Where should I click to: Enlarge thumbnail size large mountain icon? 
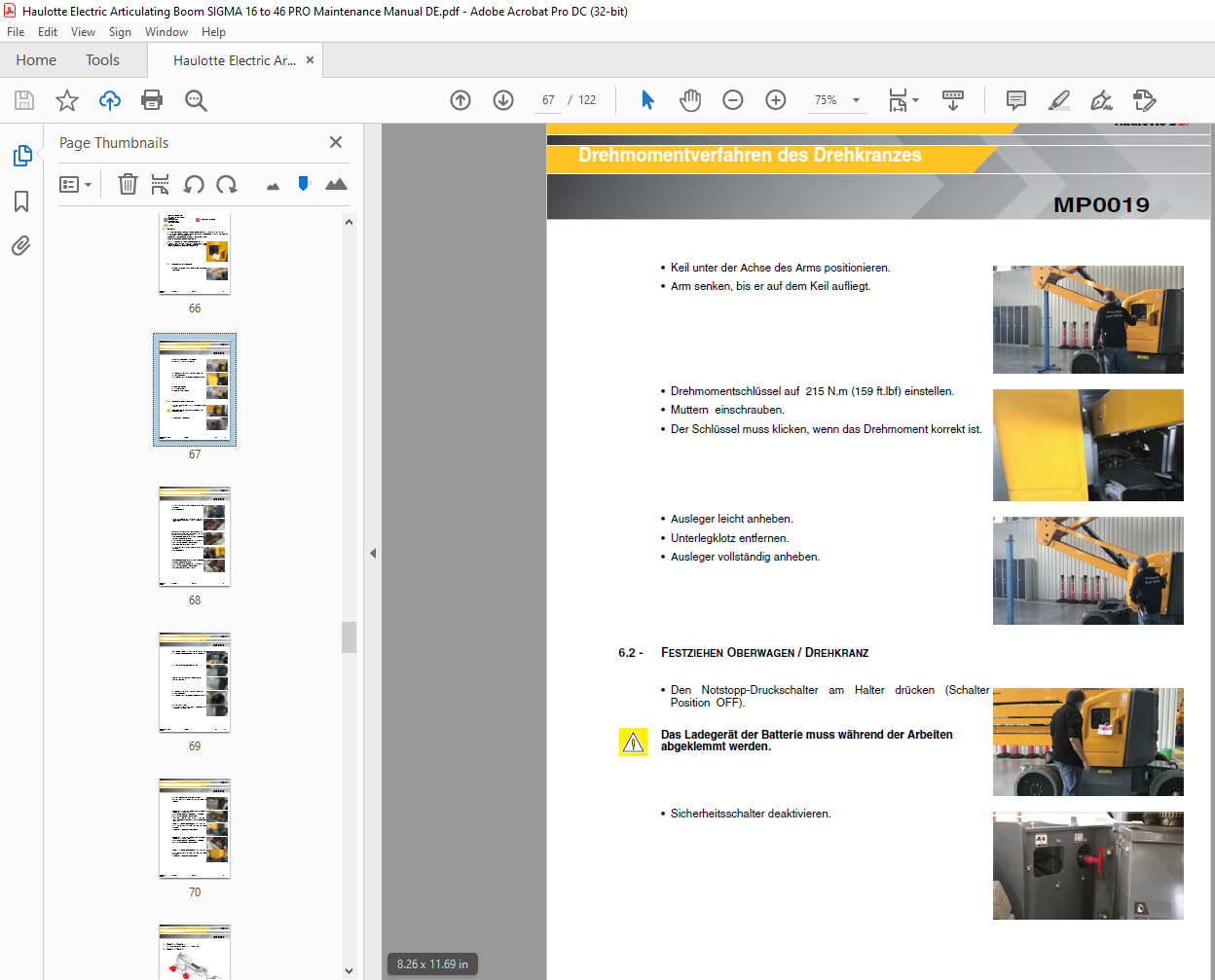336,184
